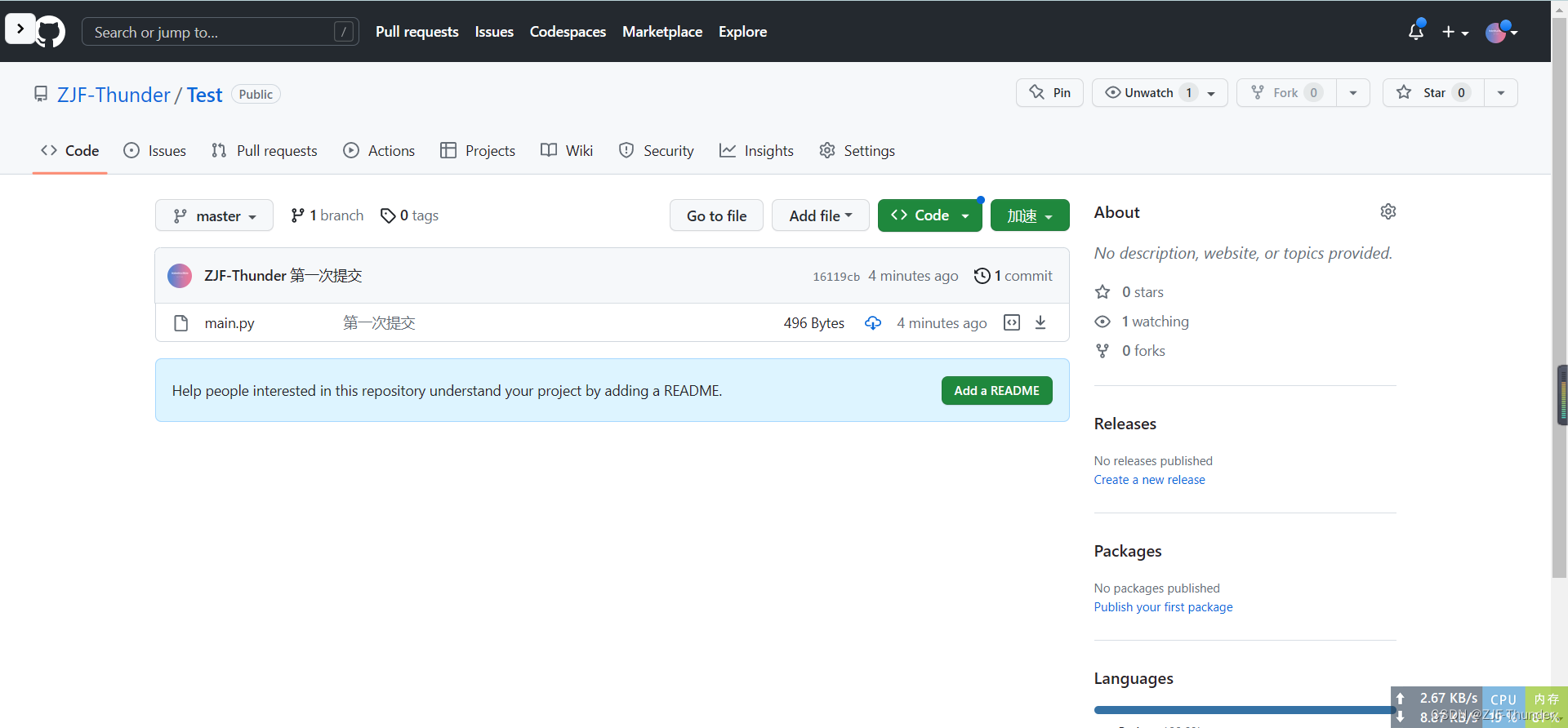The height and width of the screenshot is (728, 1568).
Task: Expand the sidebar arrow next to GitHub logo
Action: coord(20,29)
